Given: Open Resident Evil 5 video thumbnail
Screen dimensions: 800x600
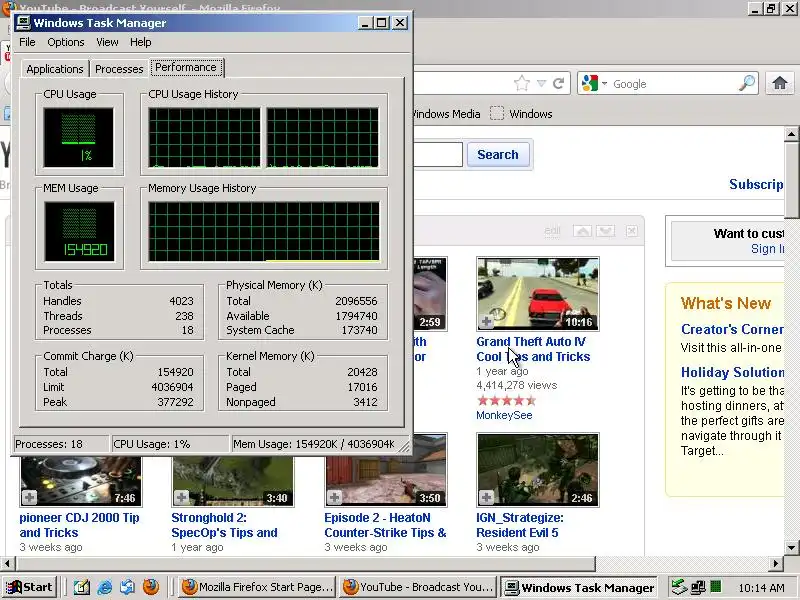Looking at the screenshot, I should tap(538, 470).
